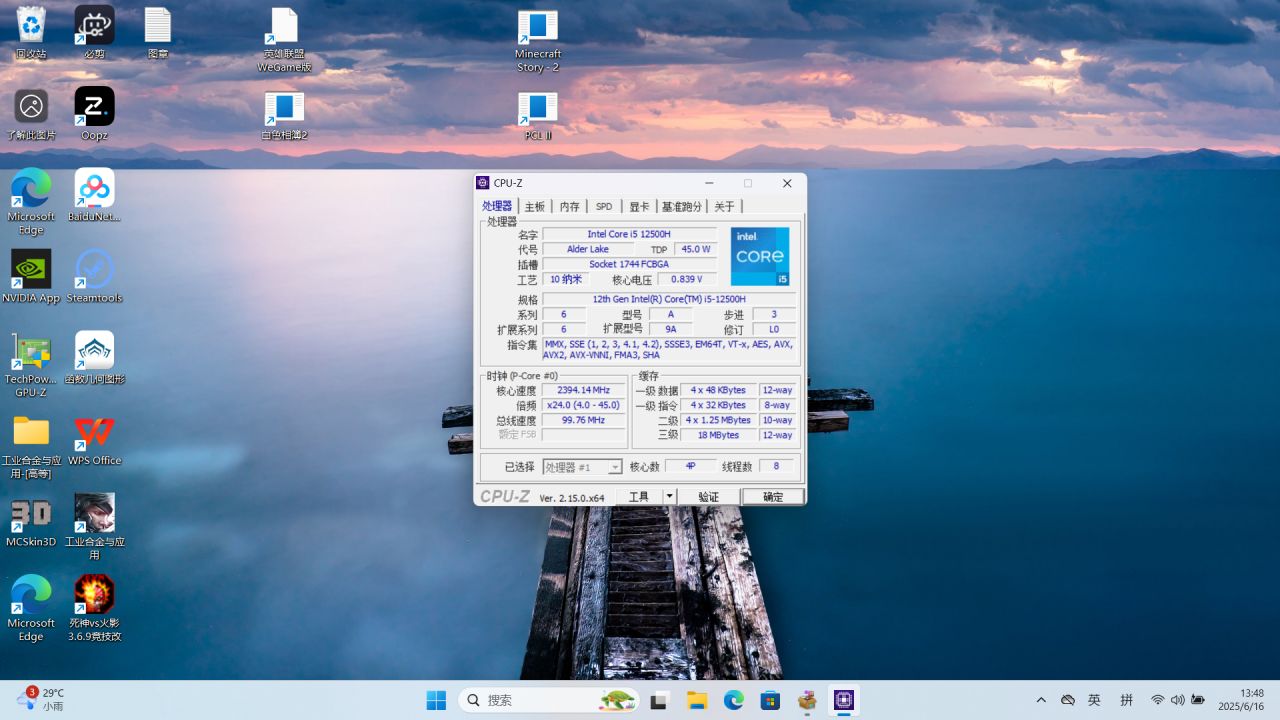The image size is (1280, 720).
Task: Launch the WPS Office desktop shortcut
Action: point(94,433)
